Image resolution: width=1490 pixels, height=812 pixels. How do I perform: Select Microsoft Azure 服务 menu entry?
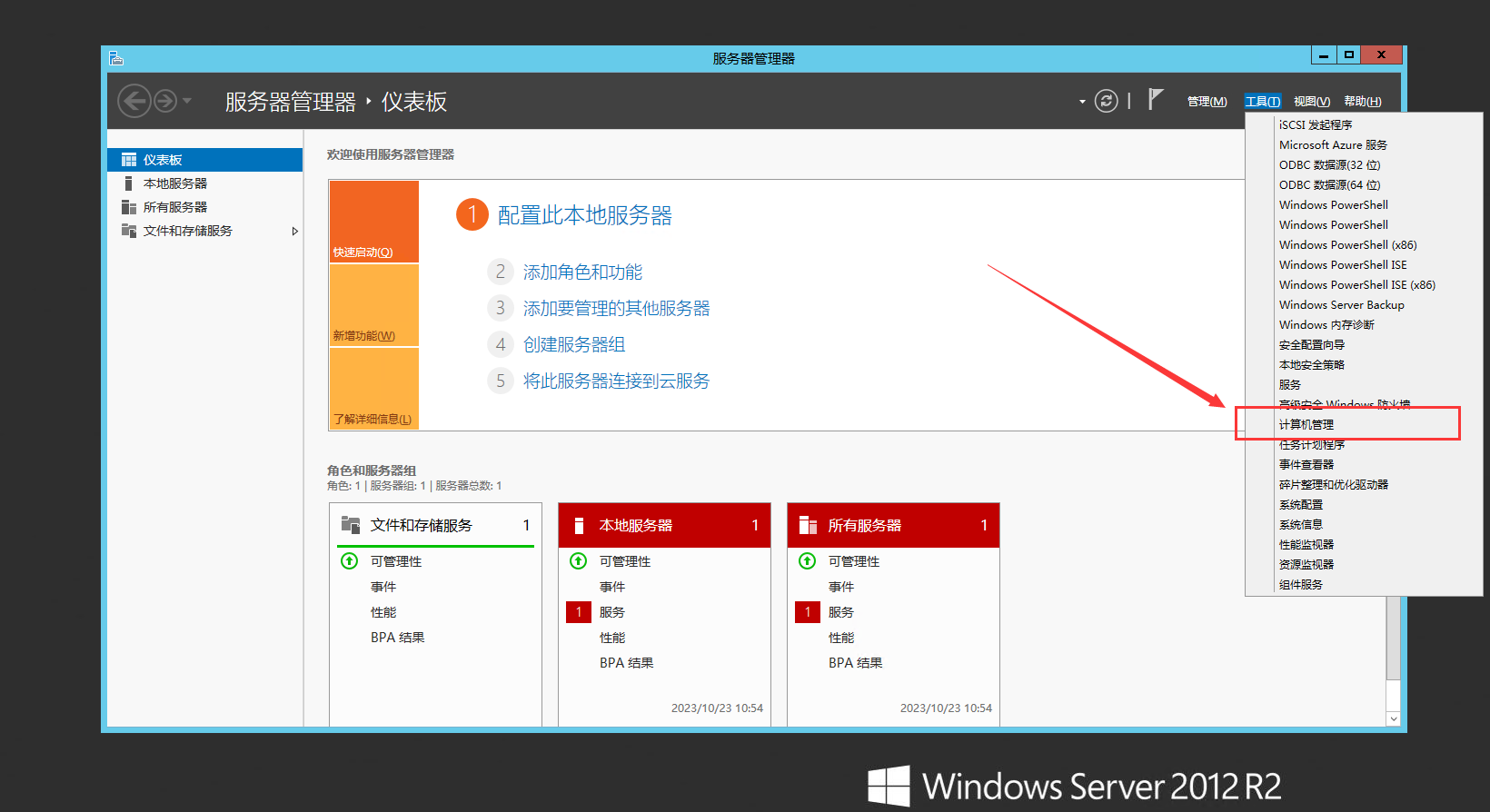tap(1333, 145)
